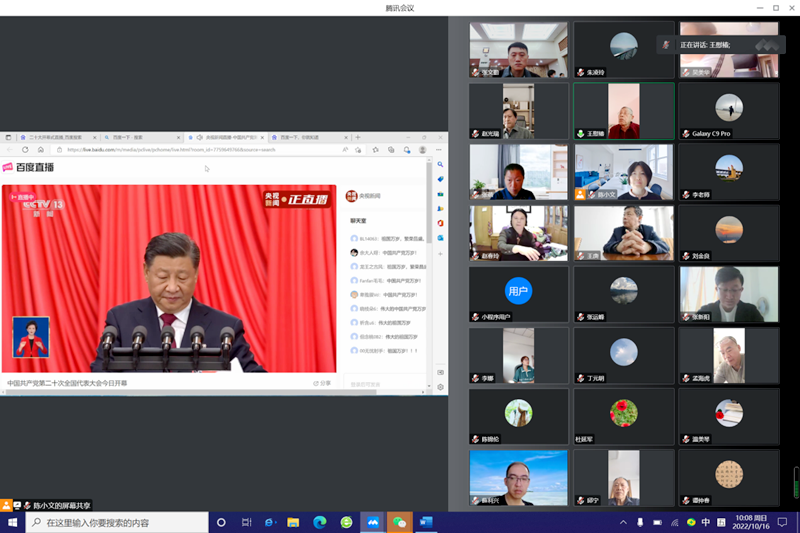800x533 pixels.
Task: Expand the system tray hidden icons arrow
Action: [x=623, y=522]
